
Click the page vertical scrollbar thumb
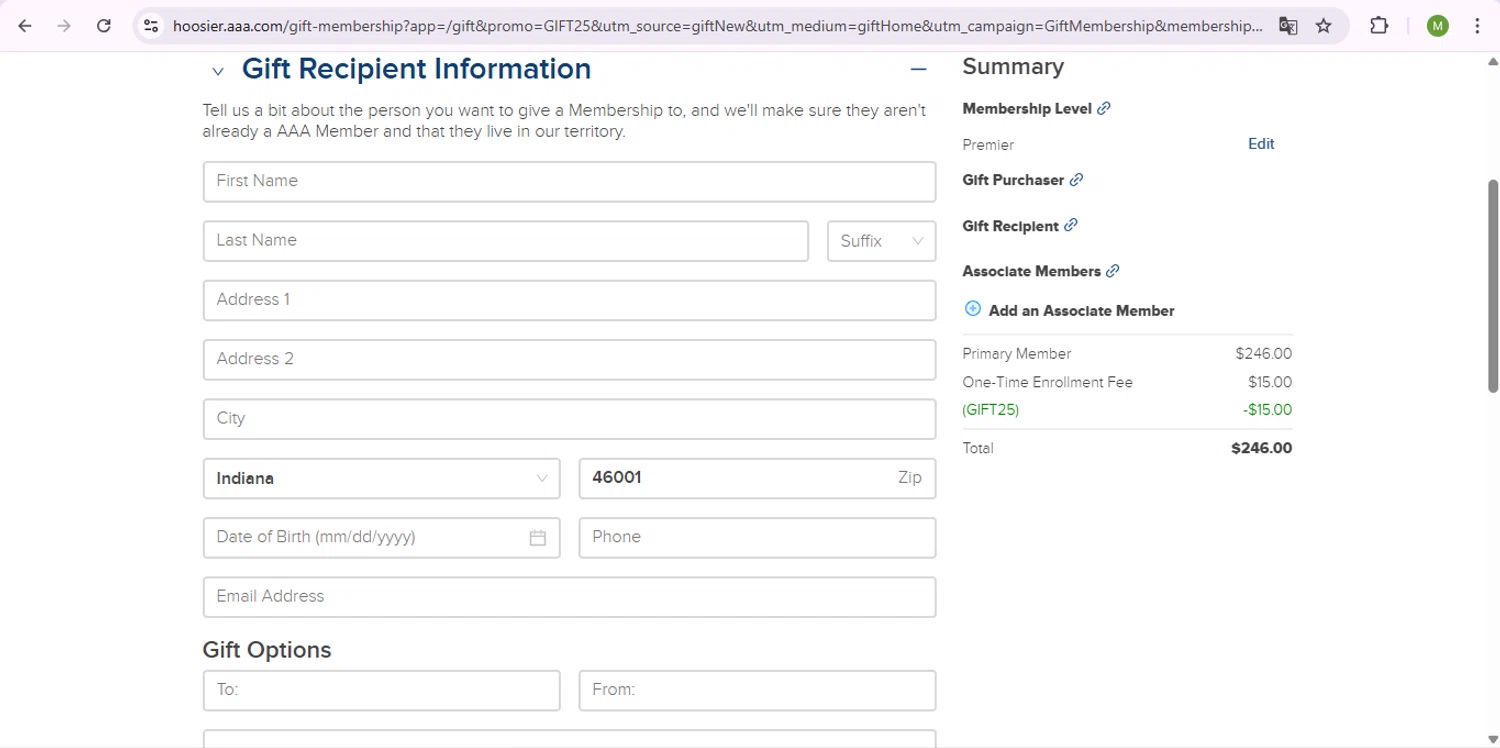pos(1493,285)
